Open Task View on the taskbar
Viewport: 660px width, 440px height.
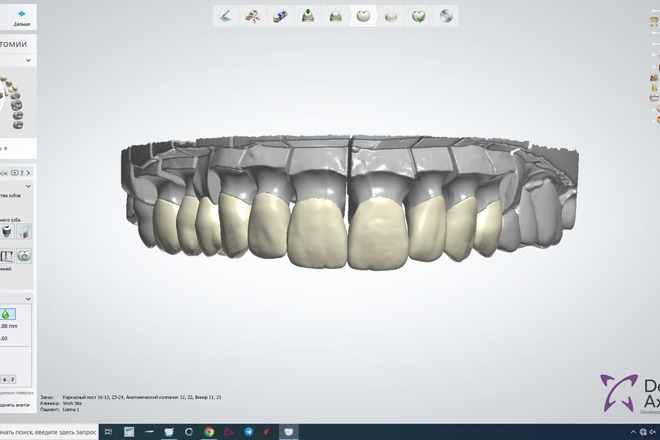pyautogui.click(x=109, y=432)
